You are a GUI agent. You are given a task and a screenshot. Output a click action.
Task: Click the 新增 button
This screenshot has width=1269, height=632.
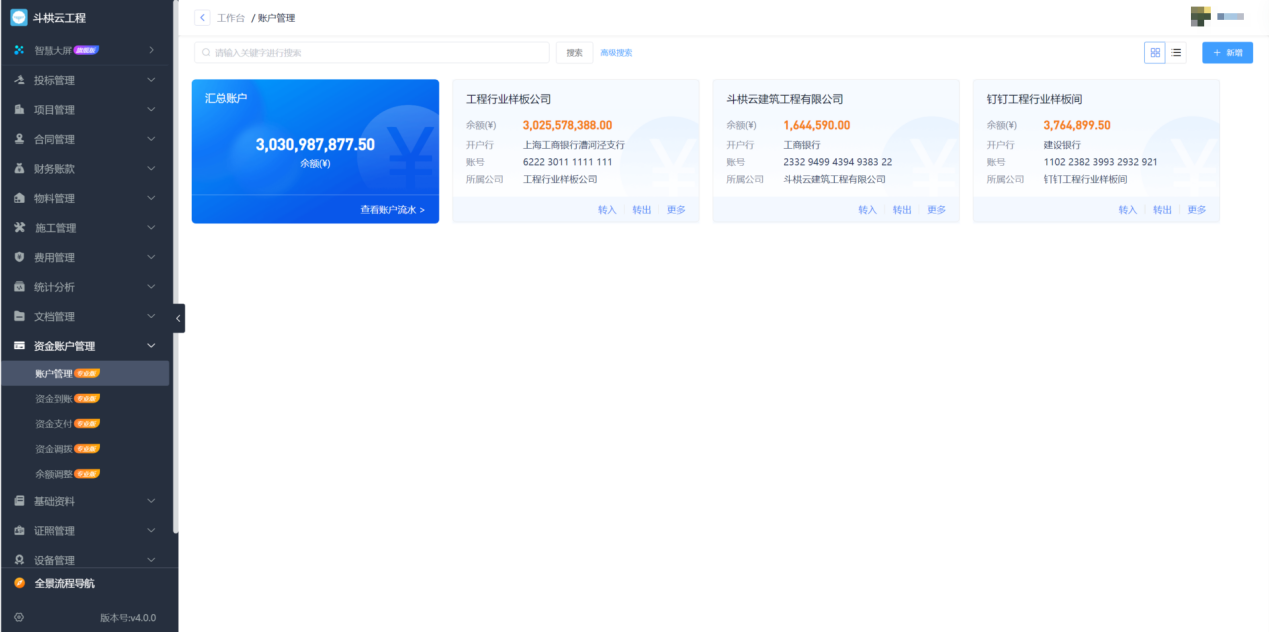point(1227,53)
